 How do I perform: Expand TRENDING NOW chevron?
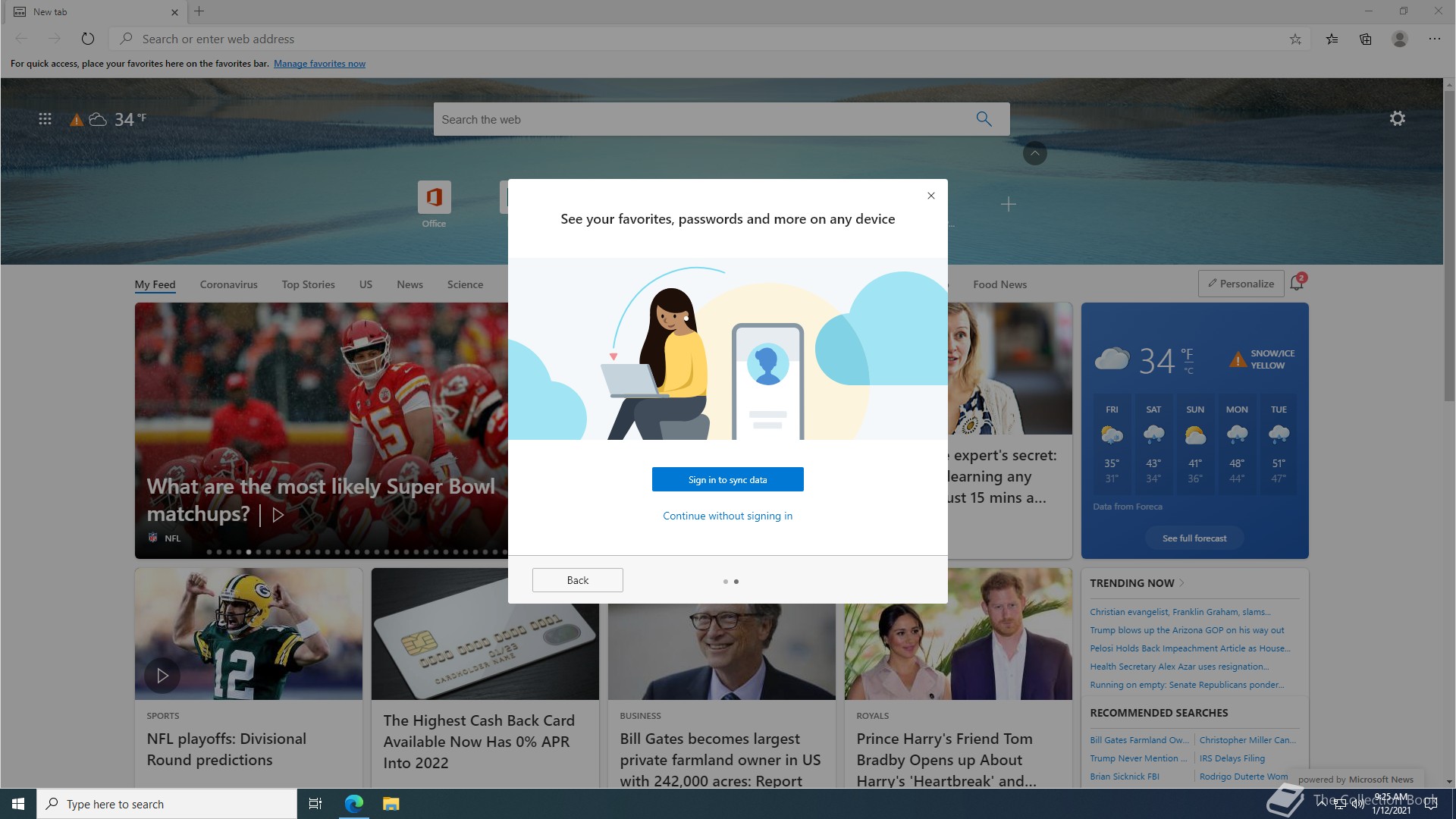(1182, 583)
